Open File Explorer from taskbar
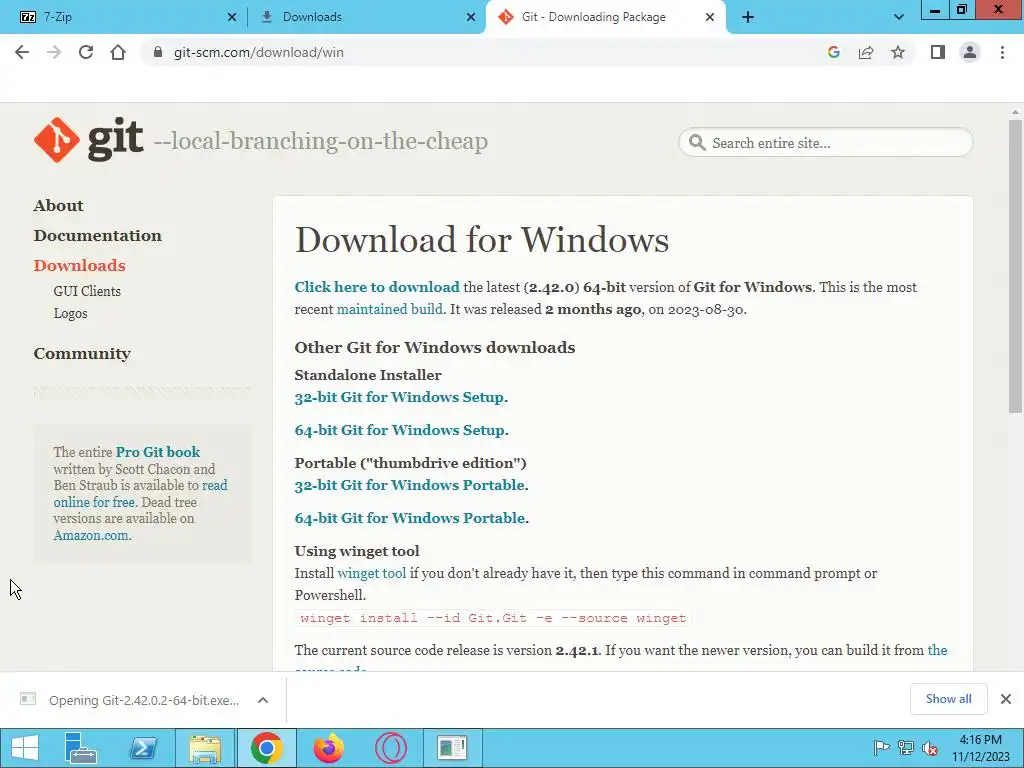 pyautogui.click(x=205, y=748)
